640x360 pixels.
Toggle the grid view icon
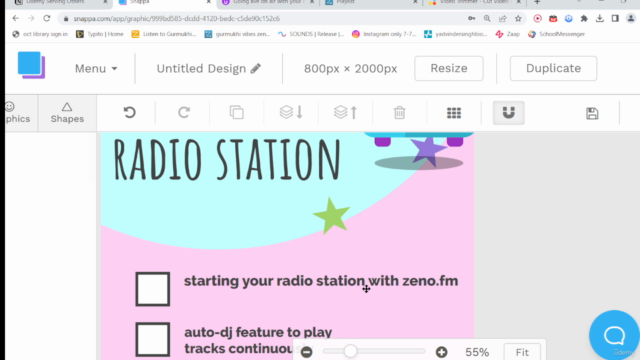[454, 113]
